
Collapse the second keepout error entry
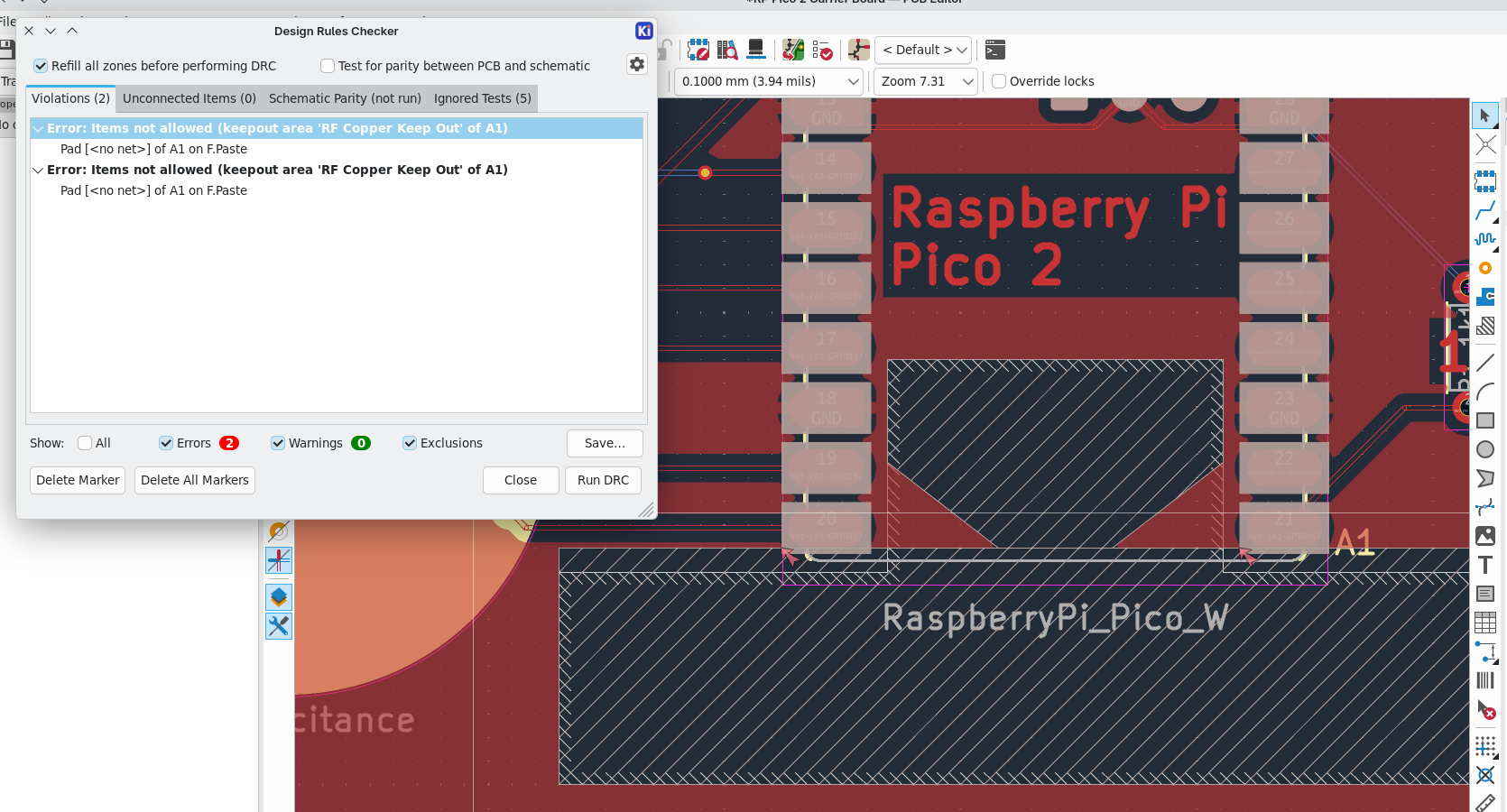tap(38, 171)
